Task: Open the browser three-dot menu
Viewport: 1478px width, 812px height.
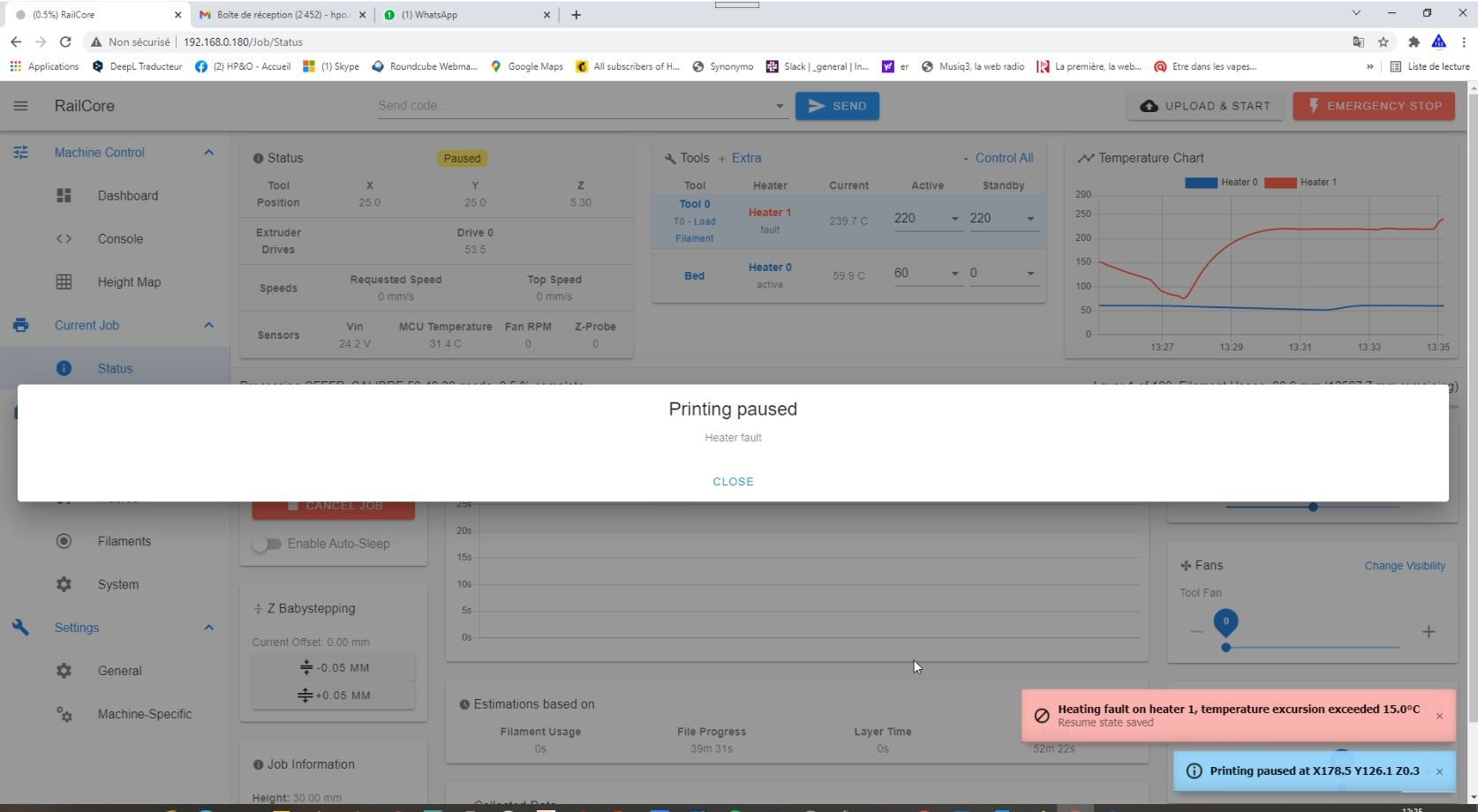Action: 1464,41
